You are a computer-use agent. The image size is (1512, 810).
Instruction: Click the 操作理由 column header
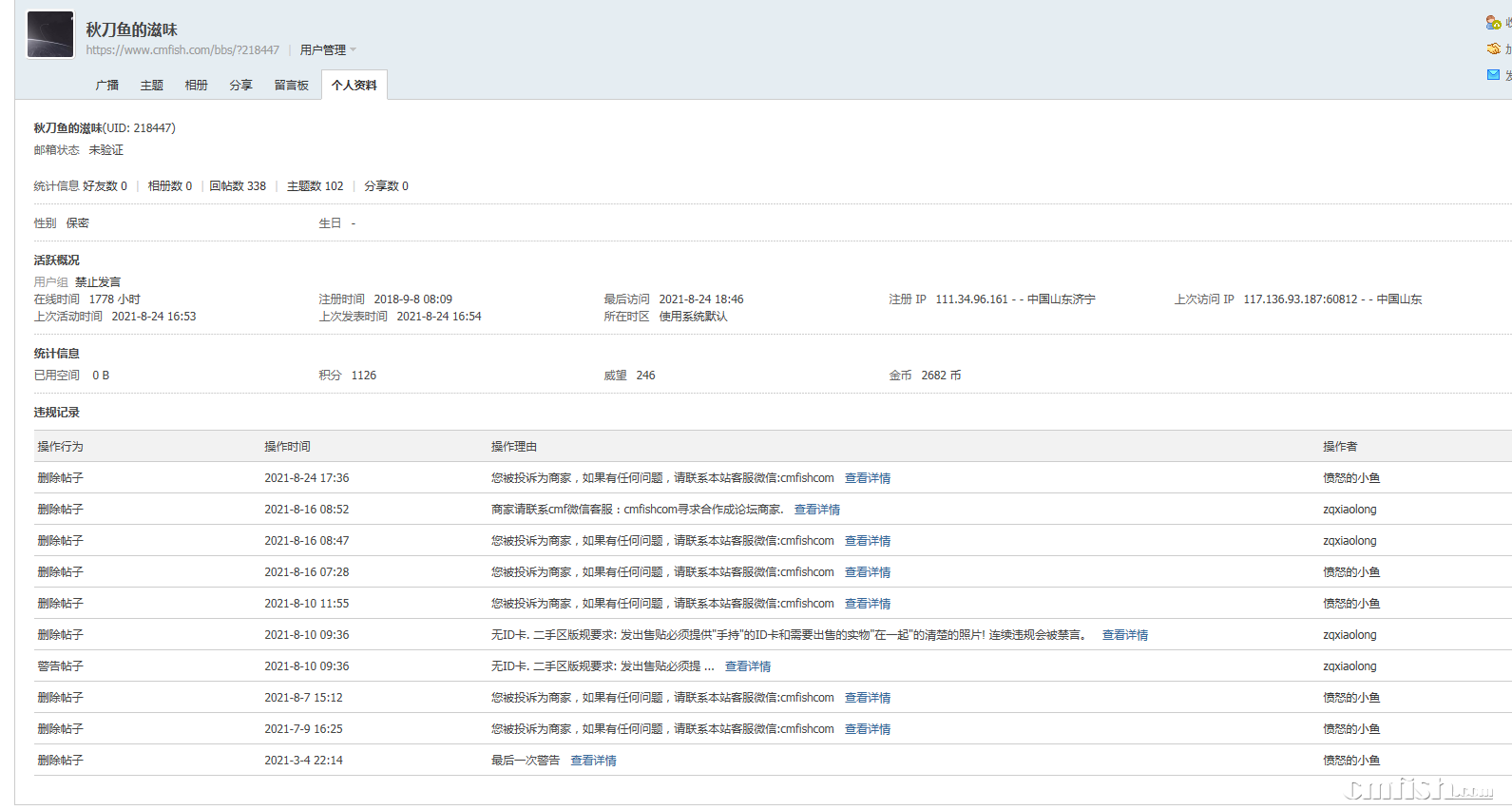pos(514,447)
